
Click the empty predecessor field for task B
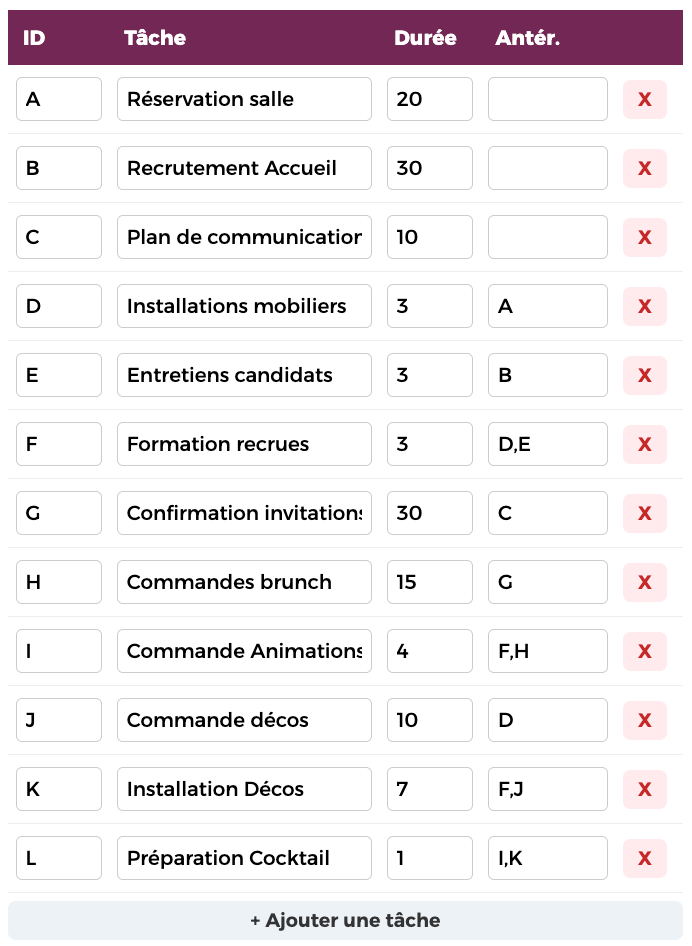pyautogui.click(x=547, y=168)
